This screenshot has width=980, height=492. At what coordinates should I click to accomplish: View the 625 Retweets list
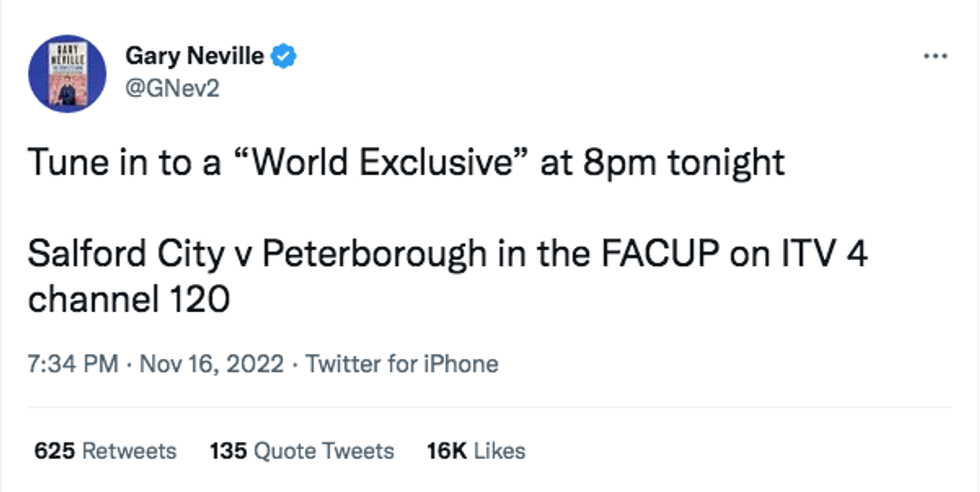(106, 451)
